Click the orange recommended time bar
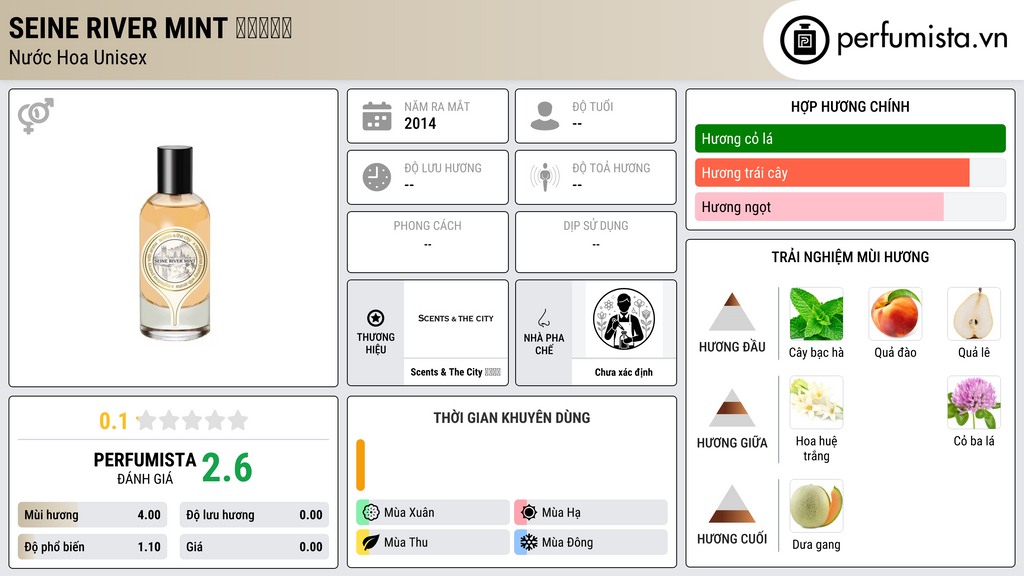Viewport: 1024px width, 576px height. (x=360, y=465)
